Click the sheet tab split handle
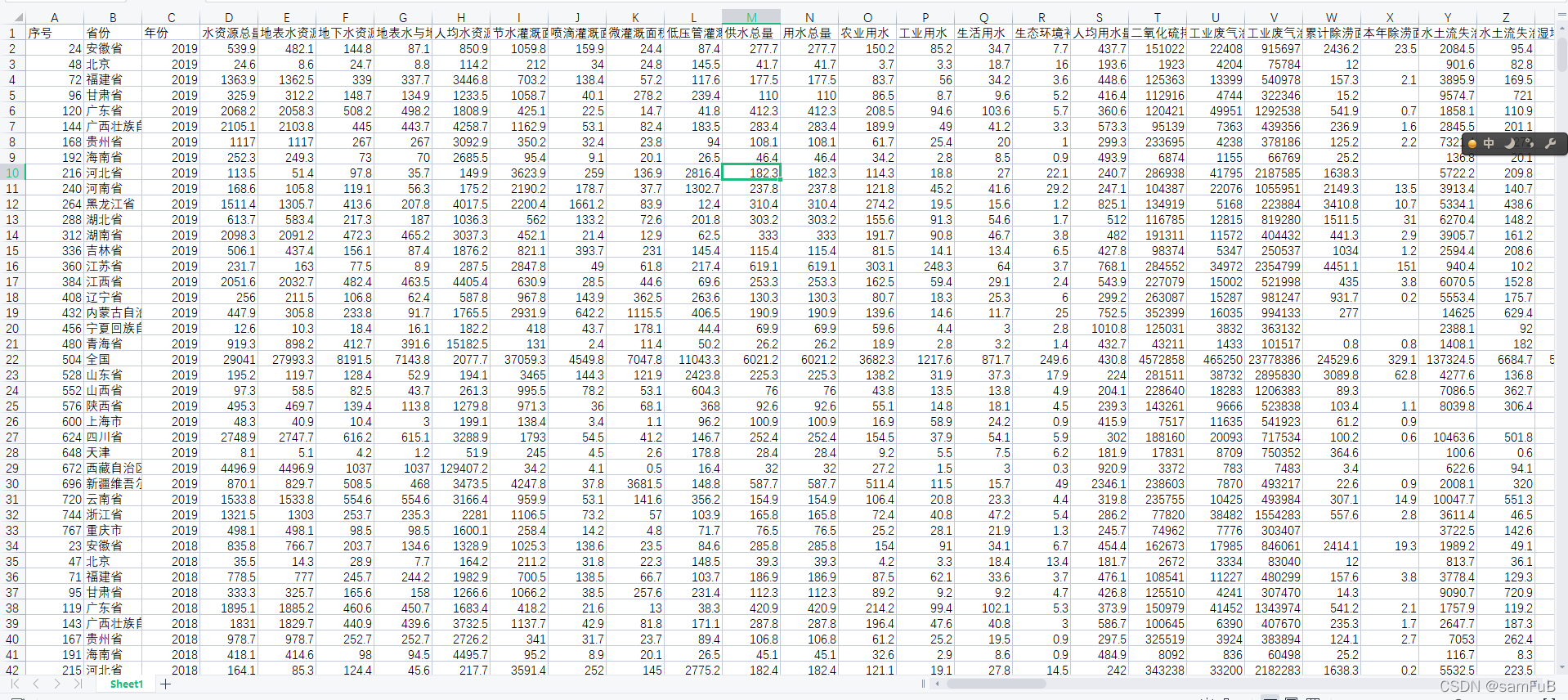 924,684
